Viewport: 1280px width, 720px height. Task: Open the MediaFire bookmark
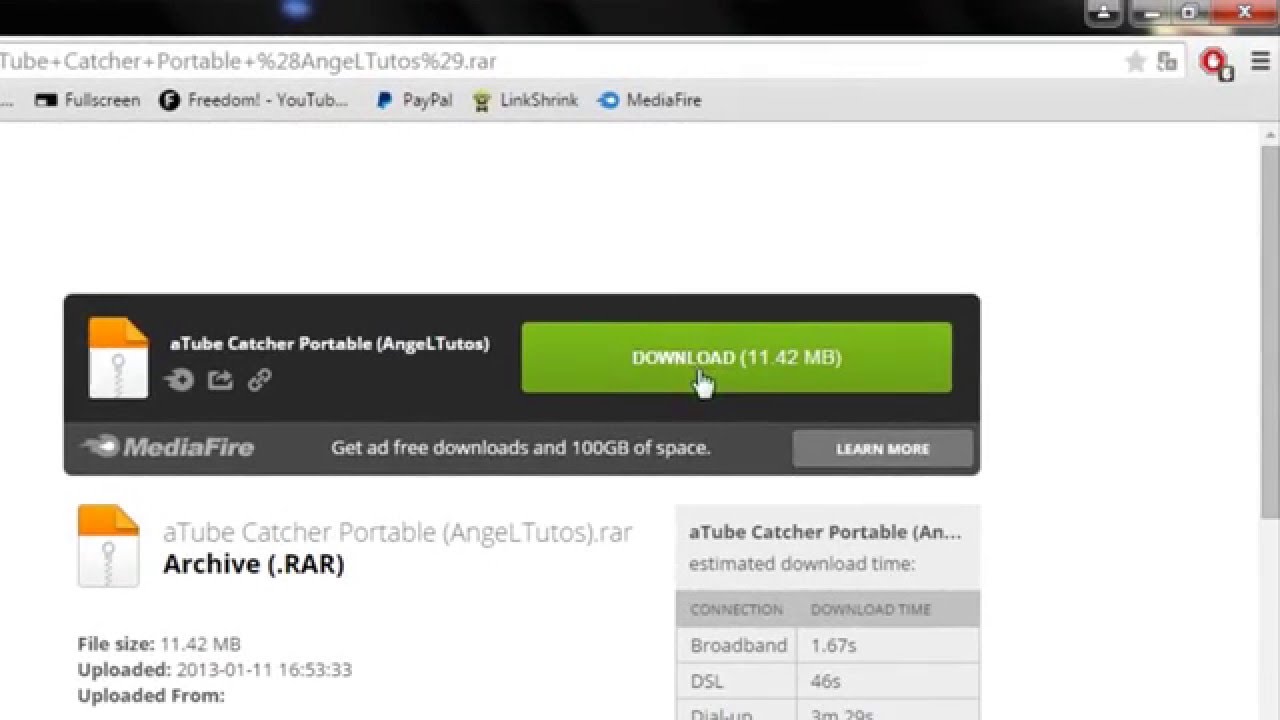pos(650,100)
